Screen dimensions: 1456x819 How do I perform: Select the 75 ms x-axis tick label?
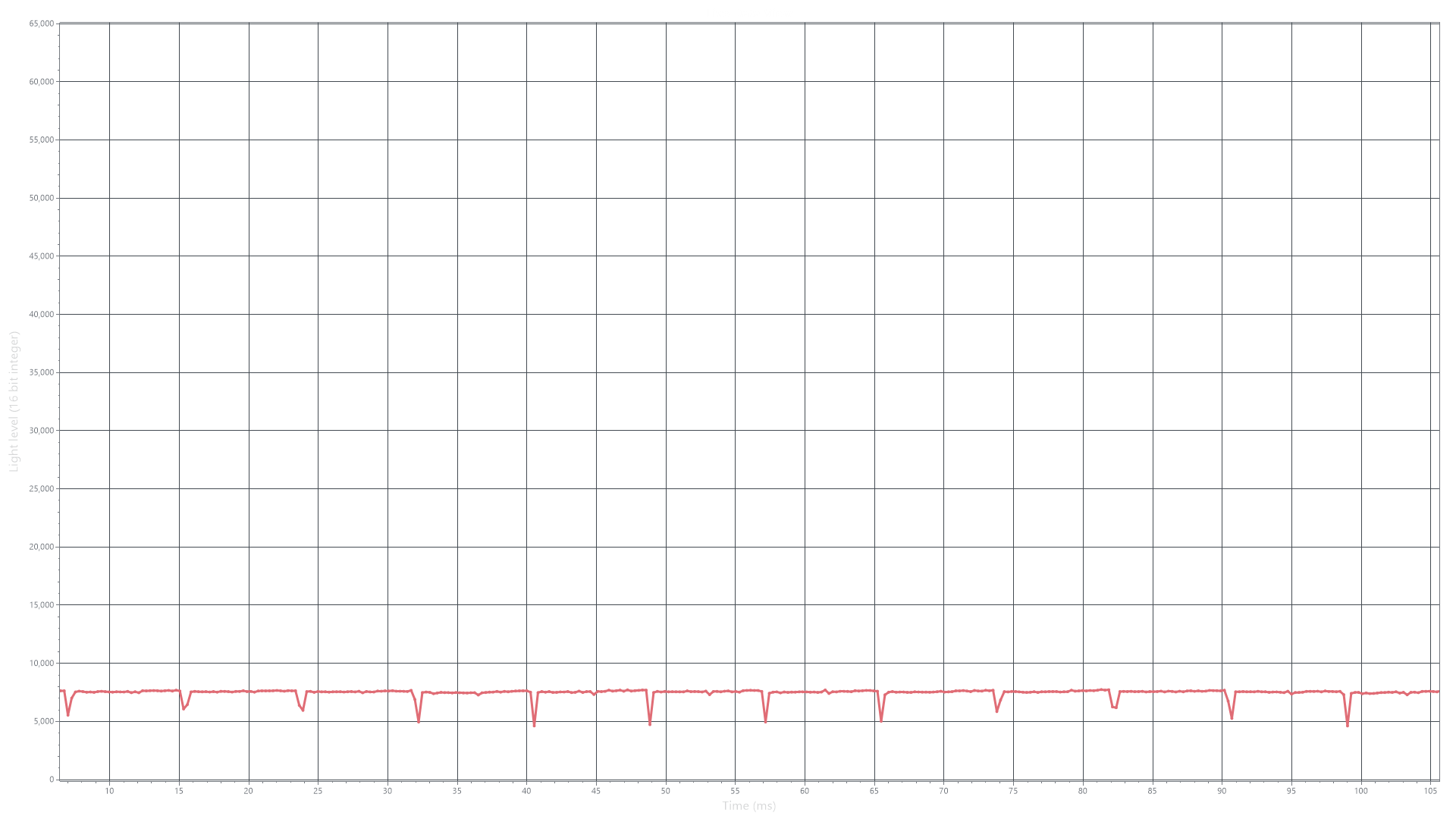pos(1013,791)
